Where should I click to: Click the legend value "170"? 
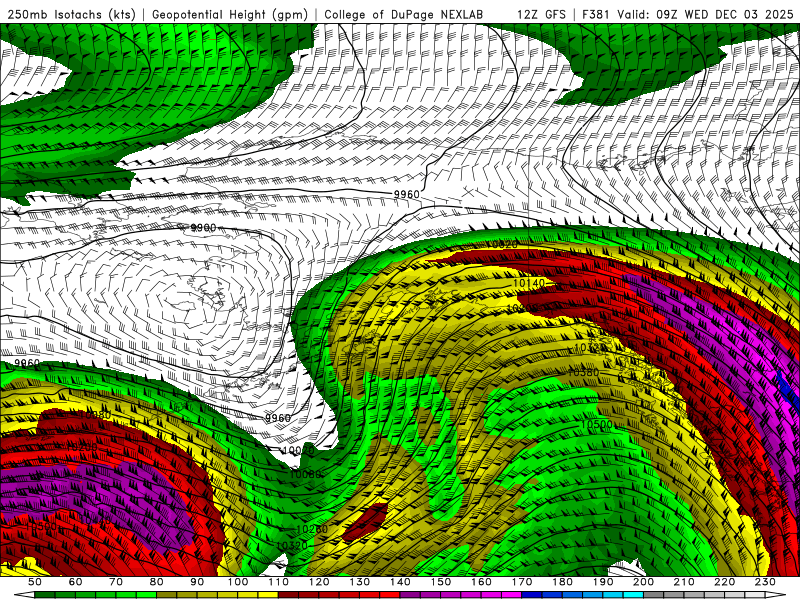(522, 582)
